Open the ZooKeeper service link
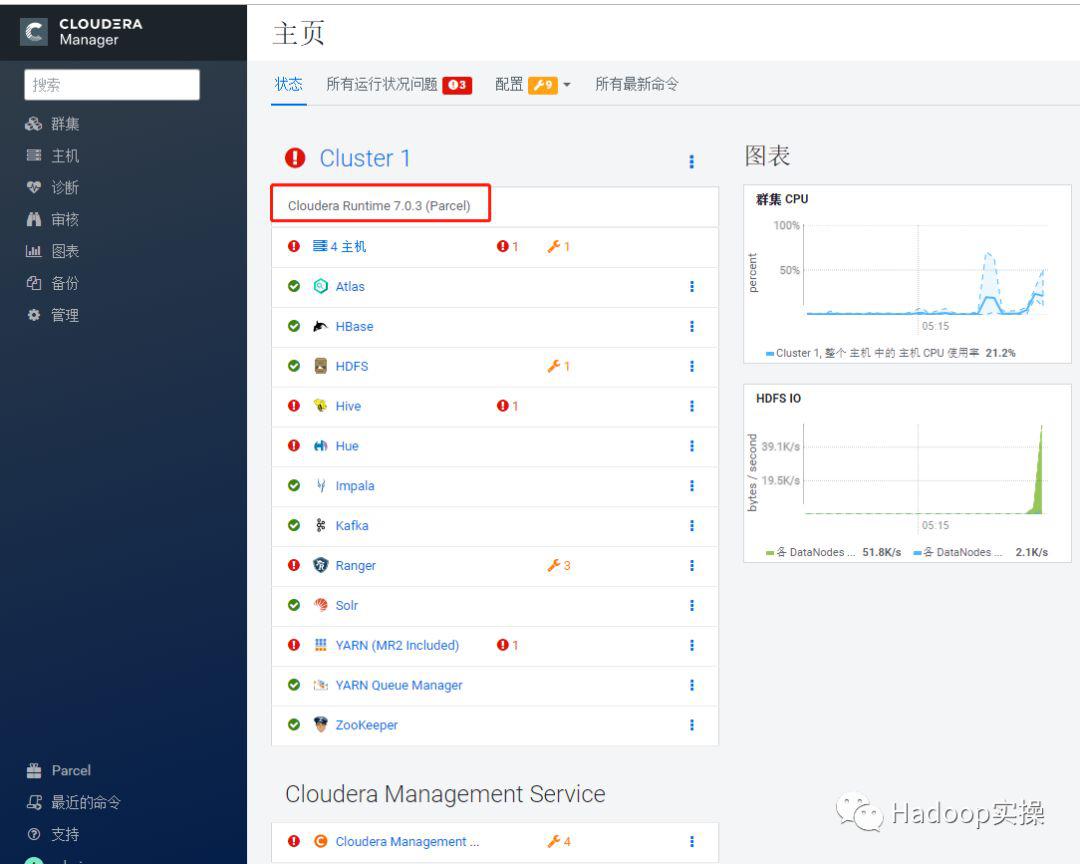1080x864 pixels. click(366, 725)
